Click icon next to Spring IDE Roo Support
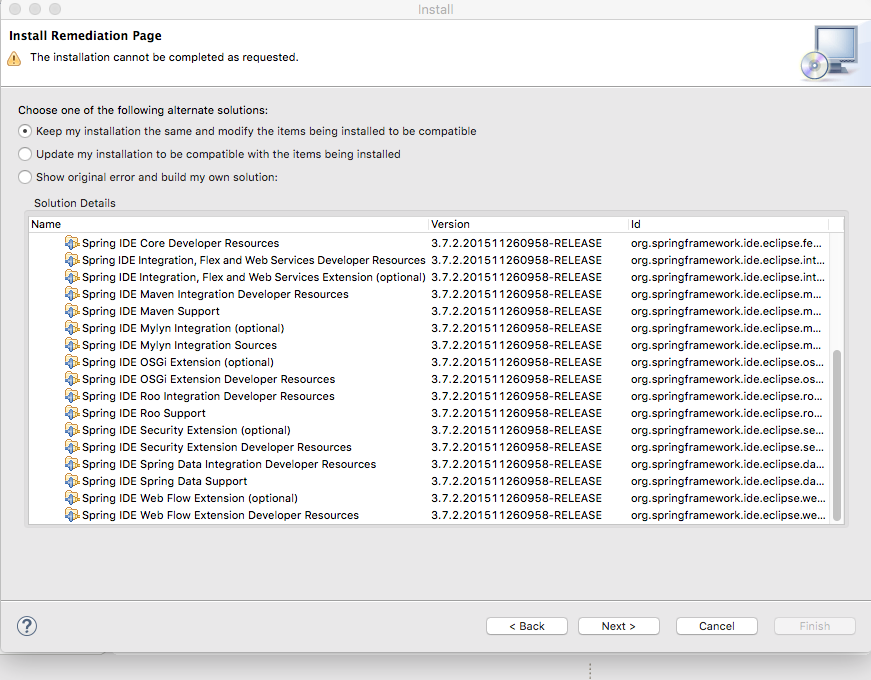This screenshot has height=680, width=871. click(72, 413)
